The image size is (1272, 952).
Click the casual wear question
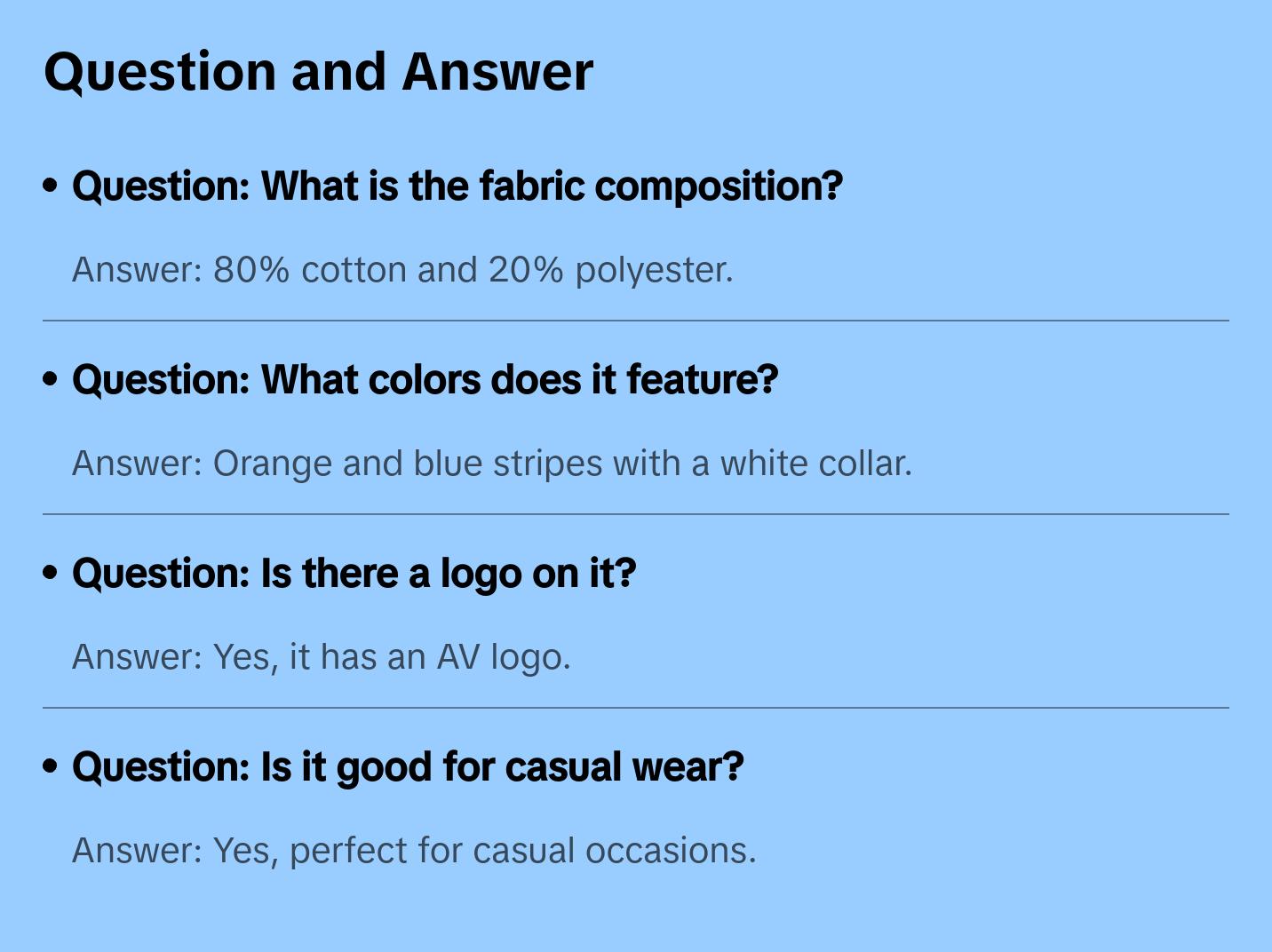(407, 767)
